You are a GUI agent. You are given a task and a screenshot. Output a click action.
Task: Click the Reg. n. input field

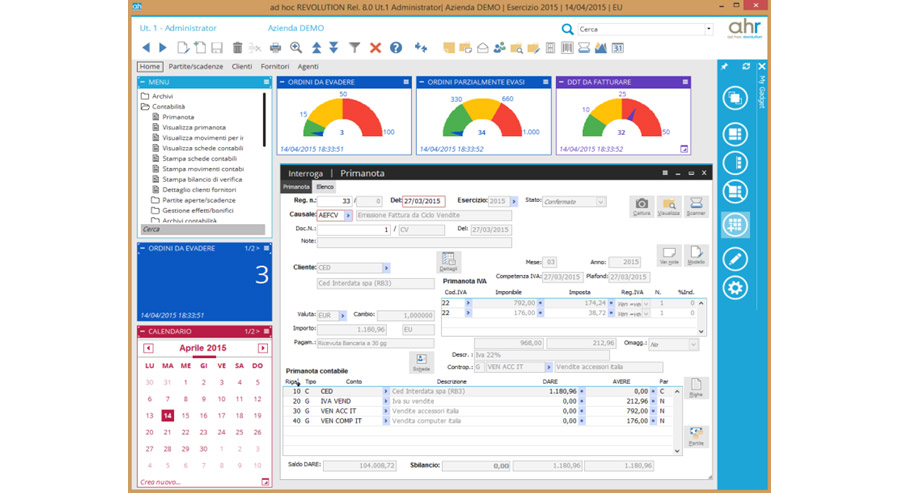(x=333, y=201)
